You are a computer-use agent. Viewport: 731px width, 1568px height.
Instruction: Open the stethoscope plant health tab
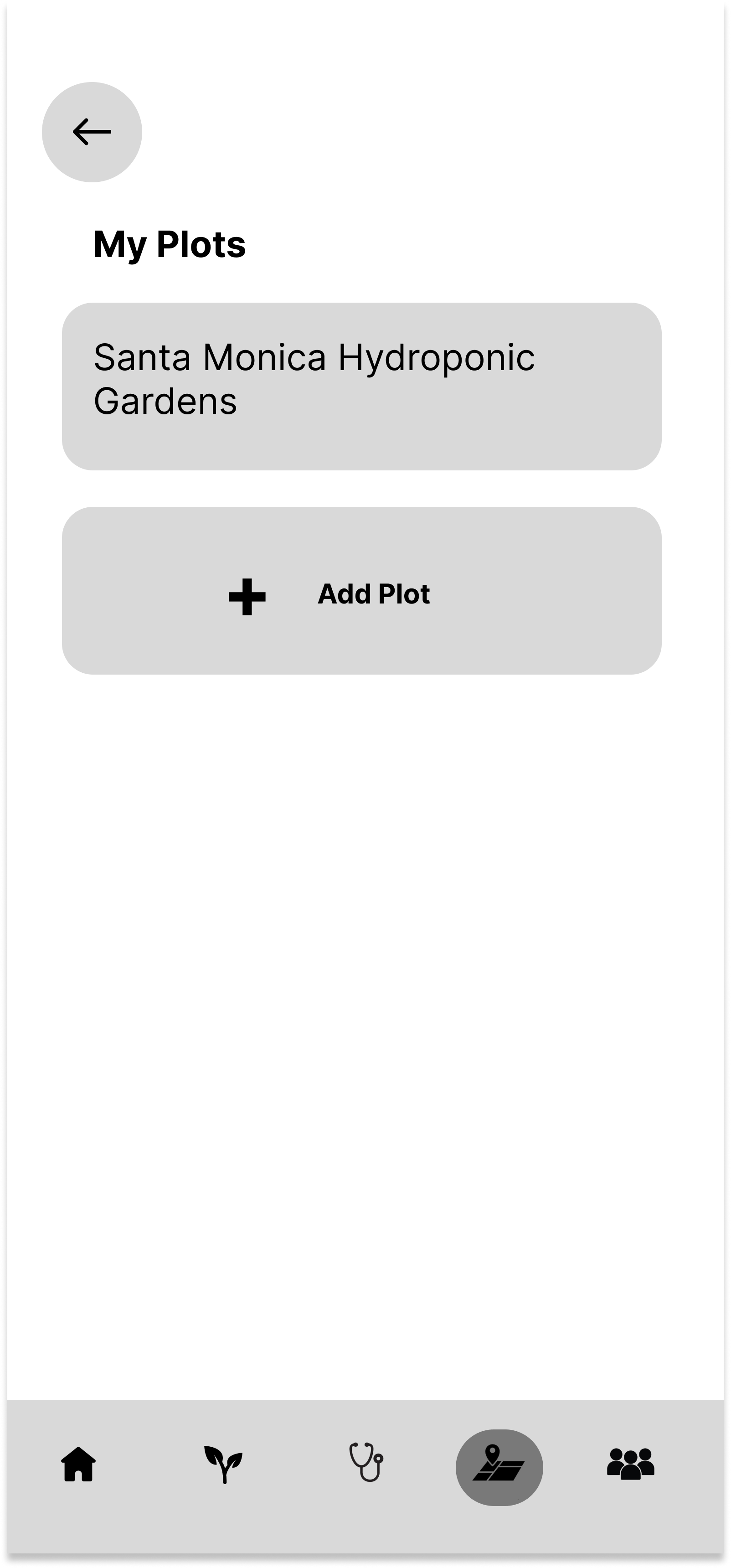[x=366, y=1462]
